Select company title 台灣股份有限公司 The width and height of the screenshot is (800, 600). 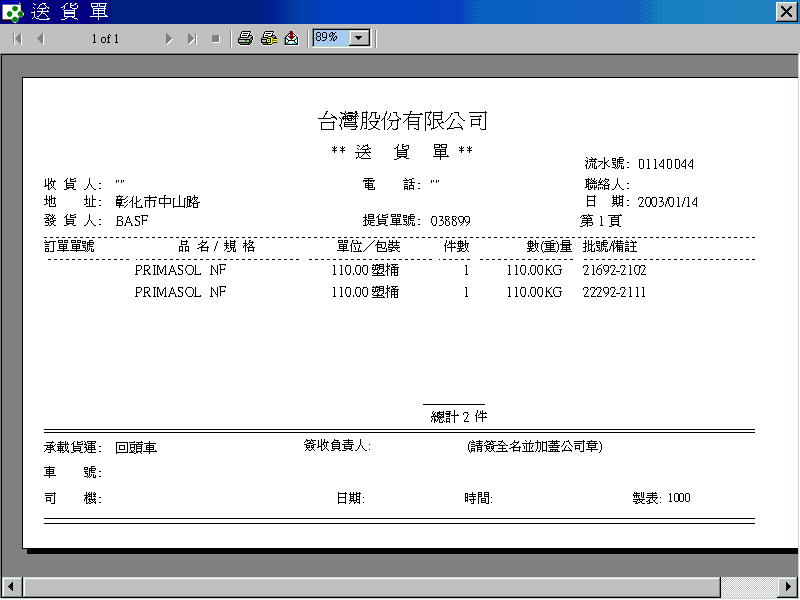point(403,121)
